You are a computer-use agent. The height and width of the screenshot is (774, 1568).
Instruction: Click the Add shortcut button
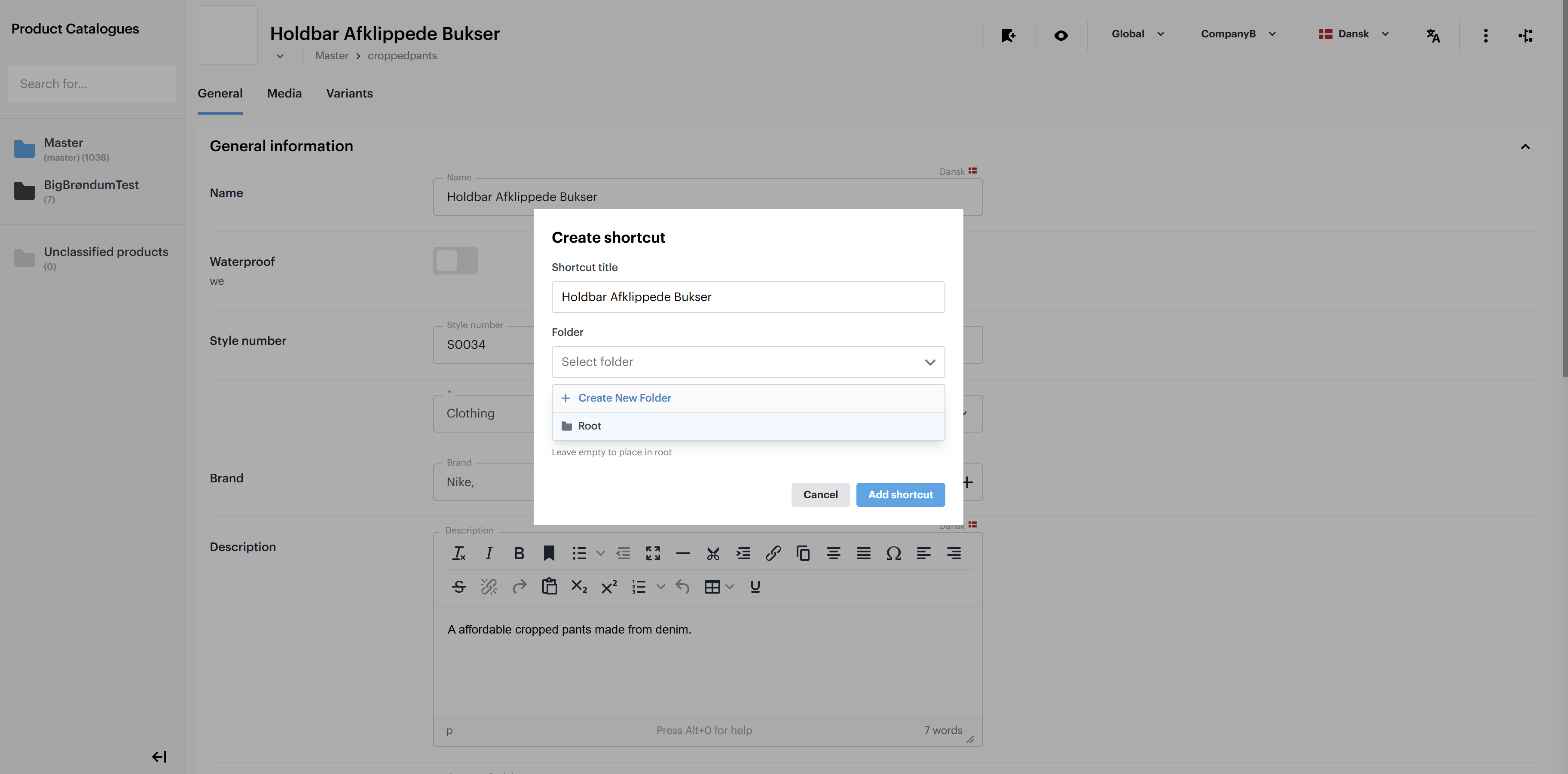900,495
